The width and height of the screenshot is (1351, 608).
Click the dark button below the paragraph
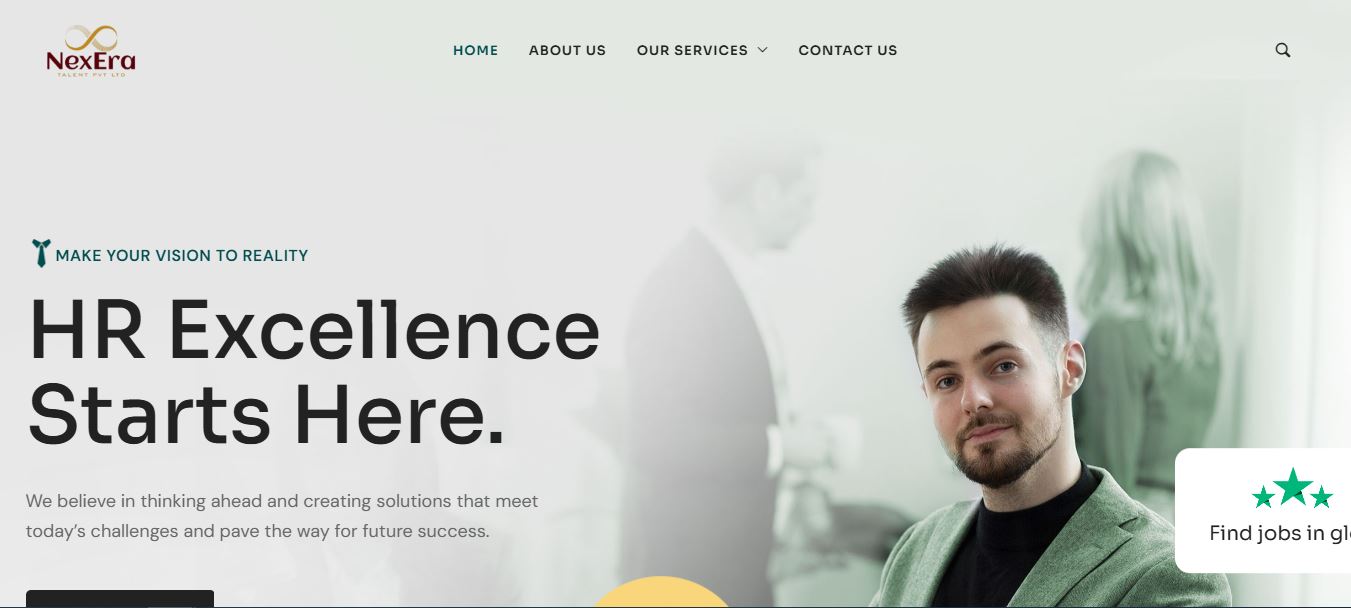(120, 599)
